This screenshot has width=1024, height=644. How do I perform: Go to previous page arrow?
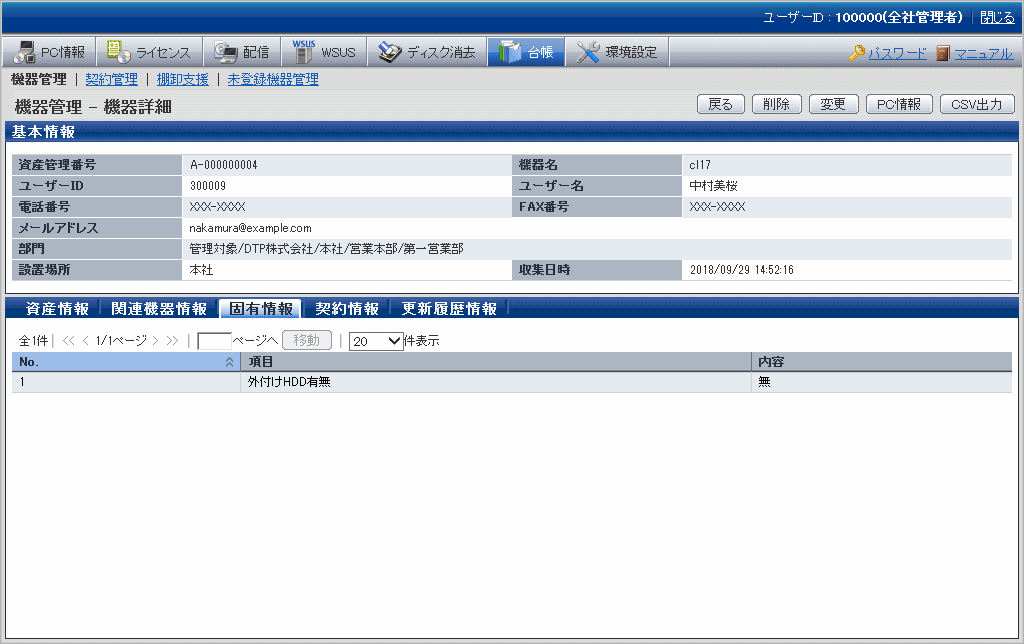click(x=86, y=340)
